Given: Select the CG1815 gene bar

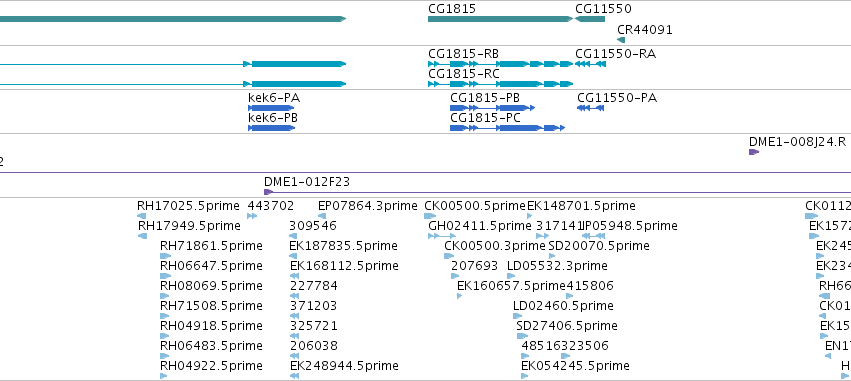Looking at the screenshot, I should (500, 19).
